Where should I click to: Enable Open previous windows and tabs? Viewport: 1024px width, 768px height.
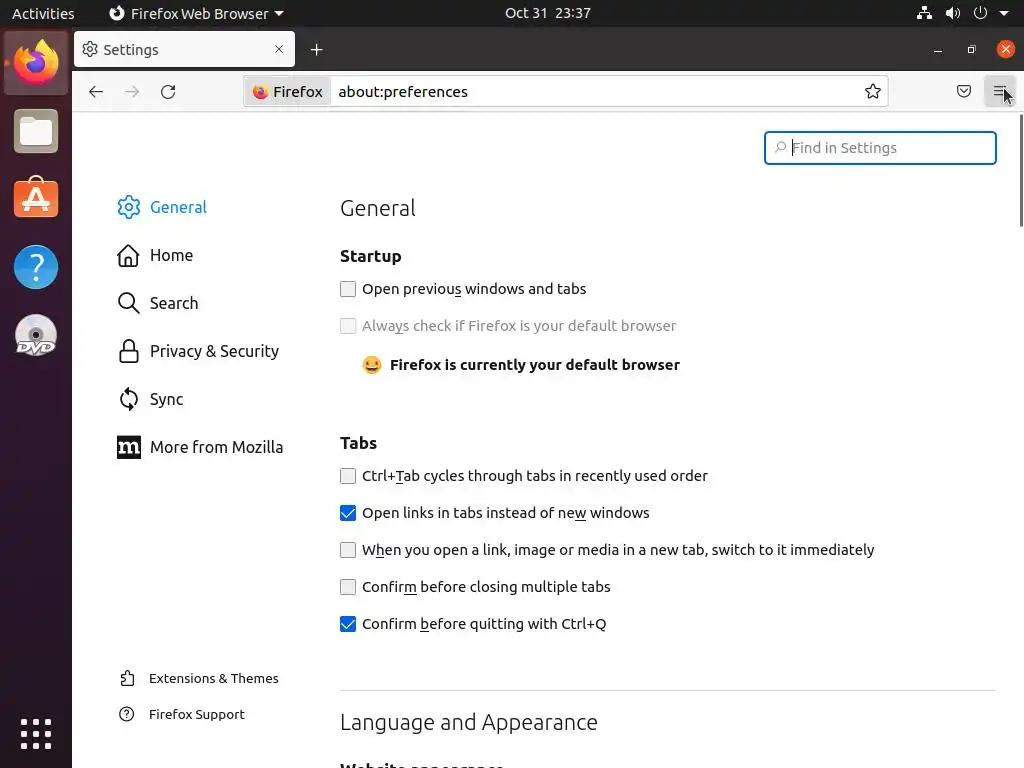click(348, 289)
